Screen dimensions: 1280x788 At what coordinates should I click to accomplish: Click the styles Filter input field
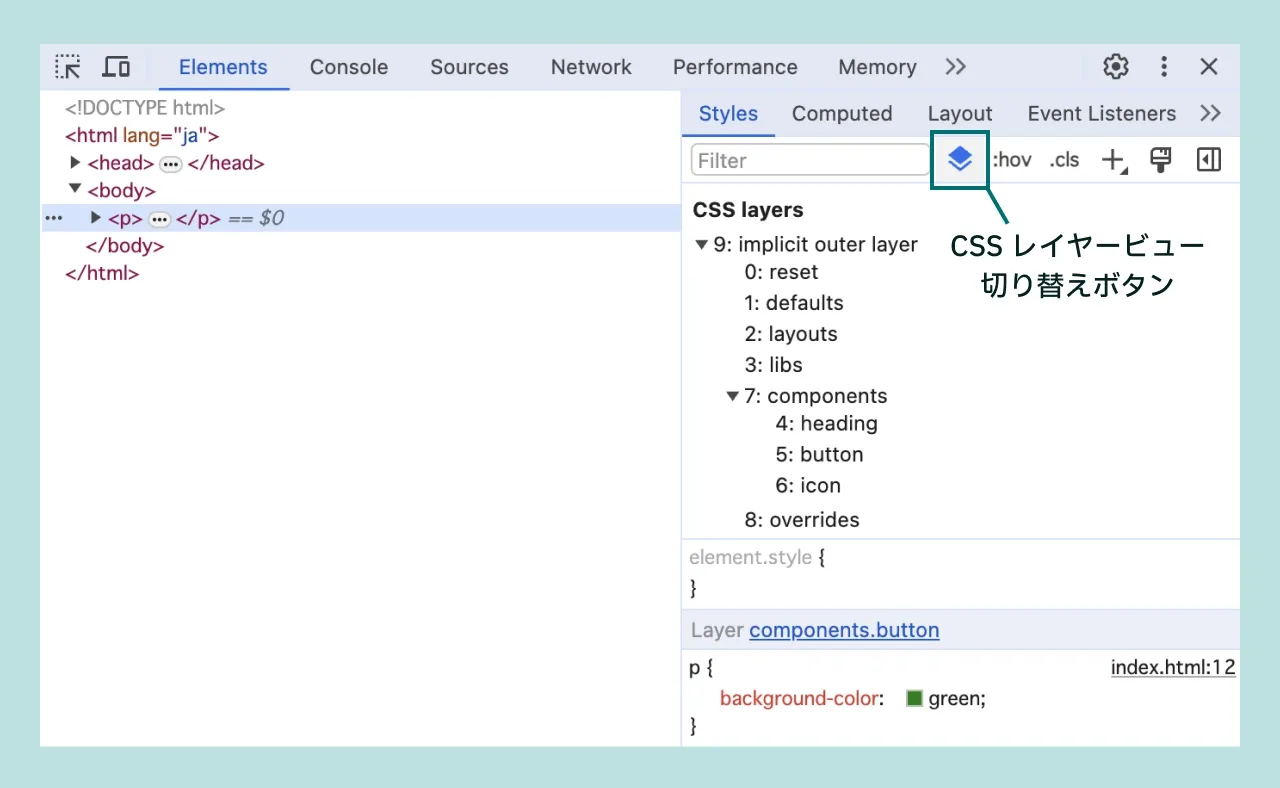(x=808, y=160)
